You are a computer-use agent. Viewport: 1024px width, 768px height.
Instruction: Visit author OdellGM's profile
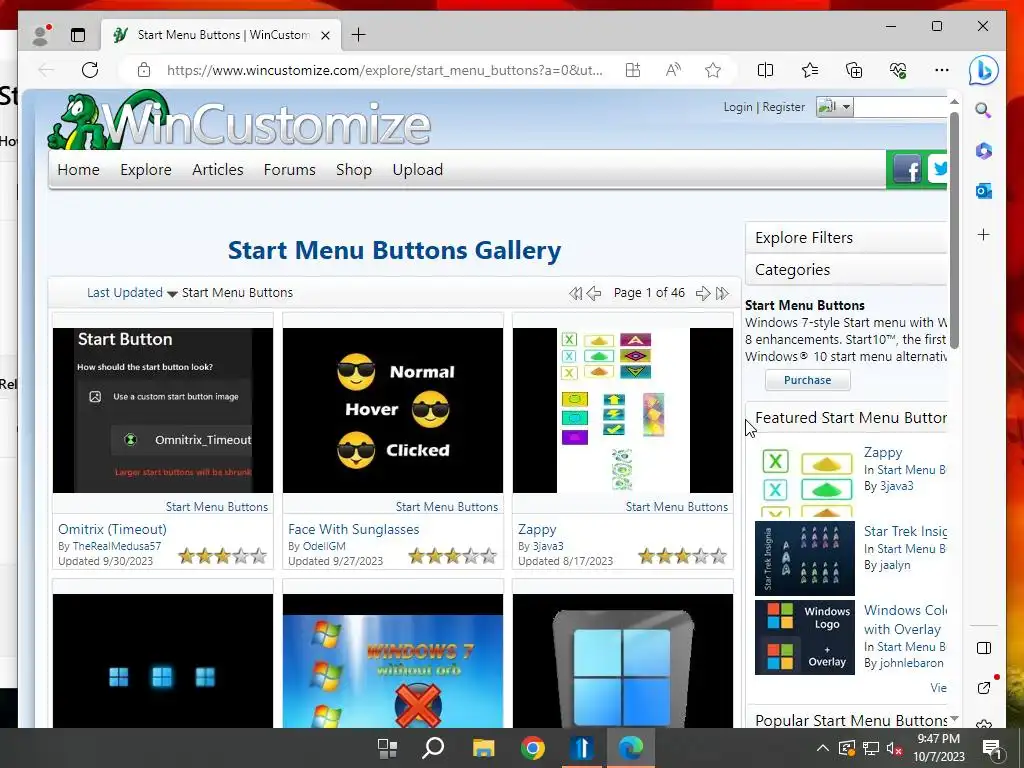click(x=325, y=546)
